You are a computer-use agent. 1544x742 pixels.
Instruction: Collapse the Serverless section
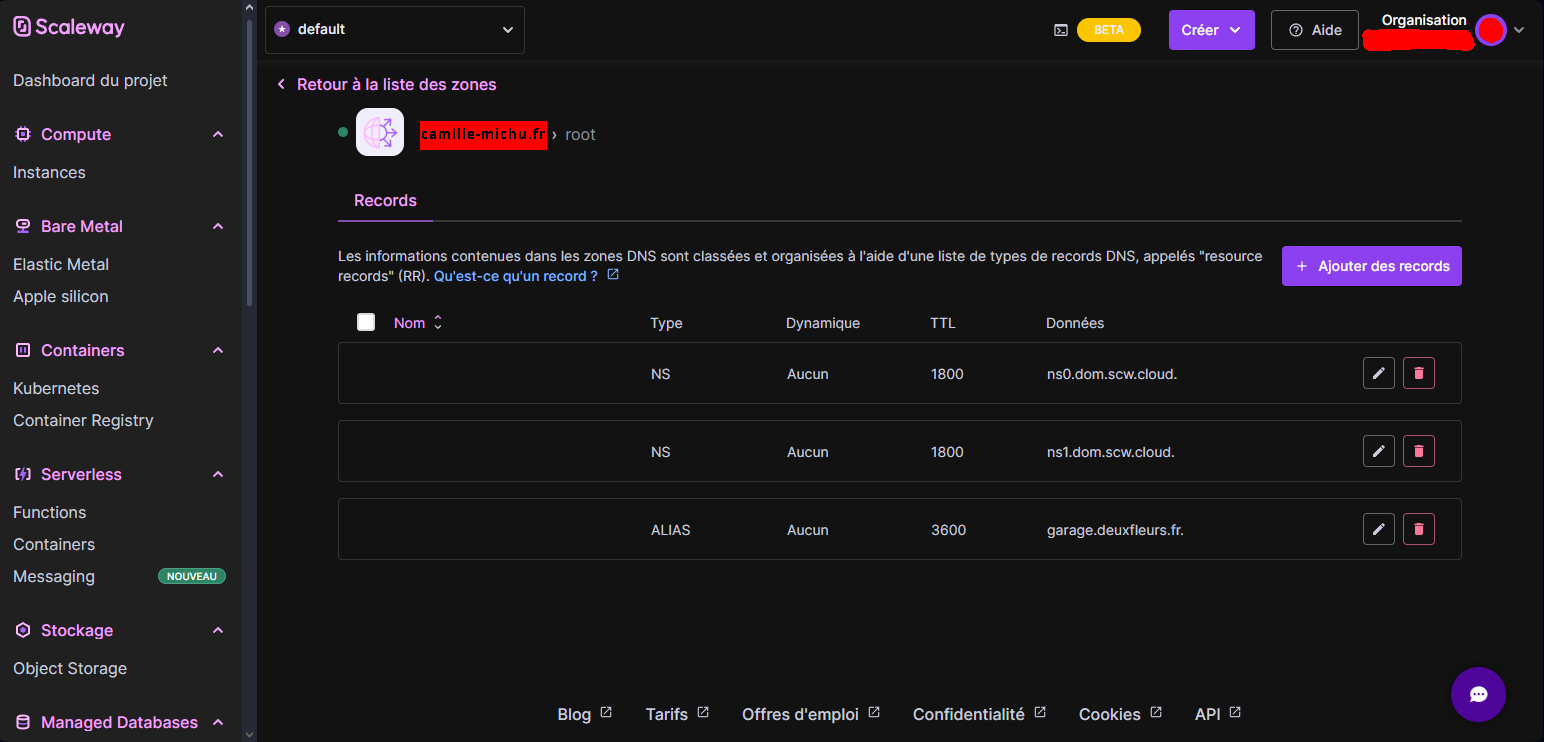point(218,474)
